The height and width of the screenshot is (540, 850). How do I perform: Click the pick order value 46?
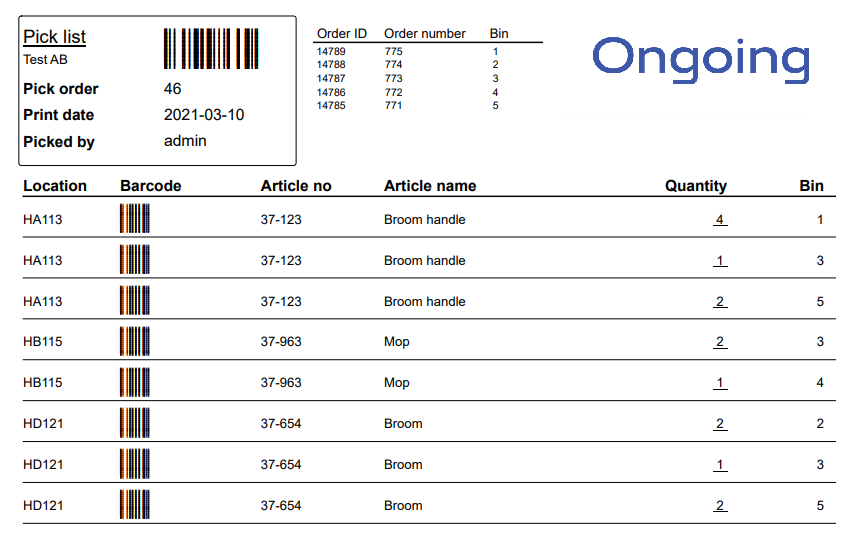pos(172,88)
